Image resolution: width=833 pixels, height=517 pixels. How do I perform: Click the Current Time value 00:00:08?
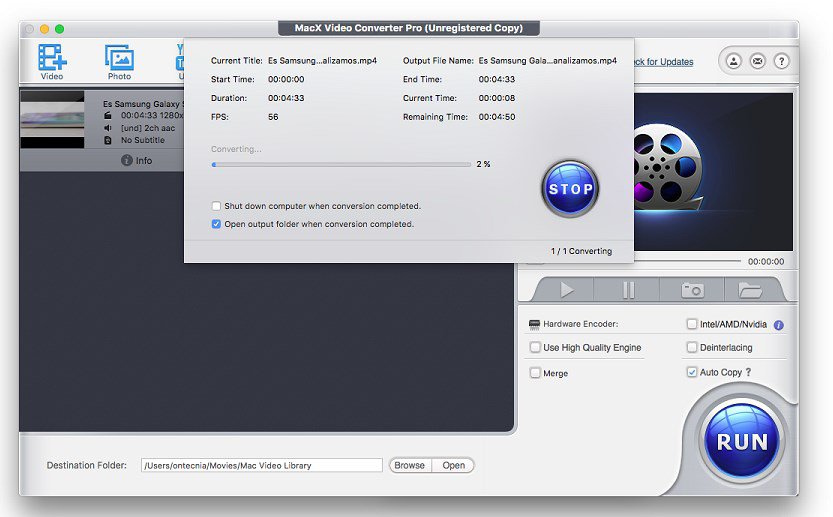pos(497,98)
